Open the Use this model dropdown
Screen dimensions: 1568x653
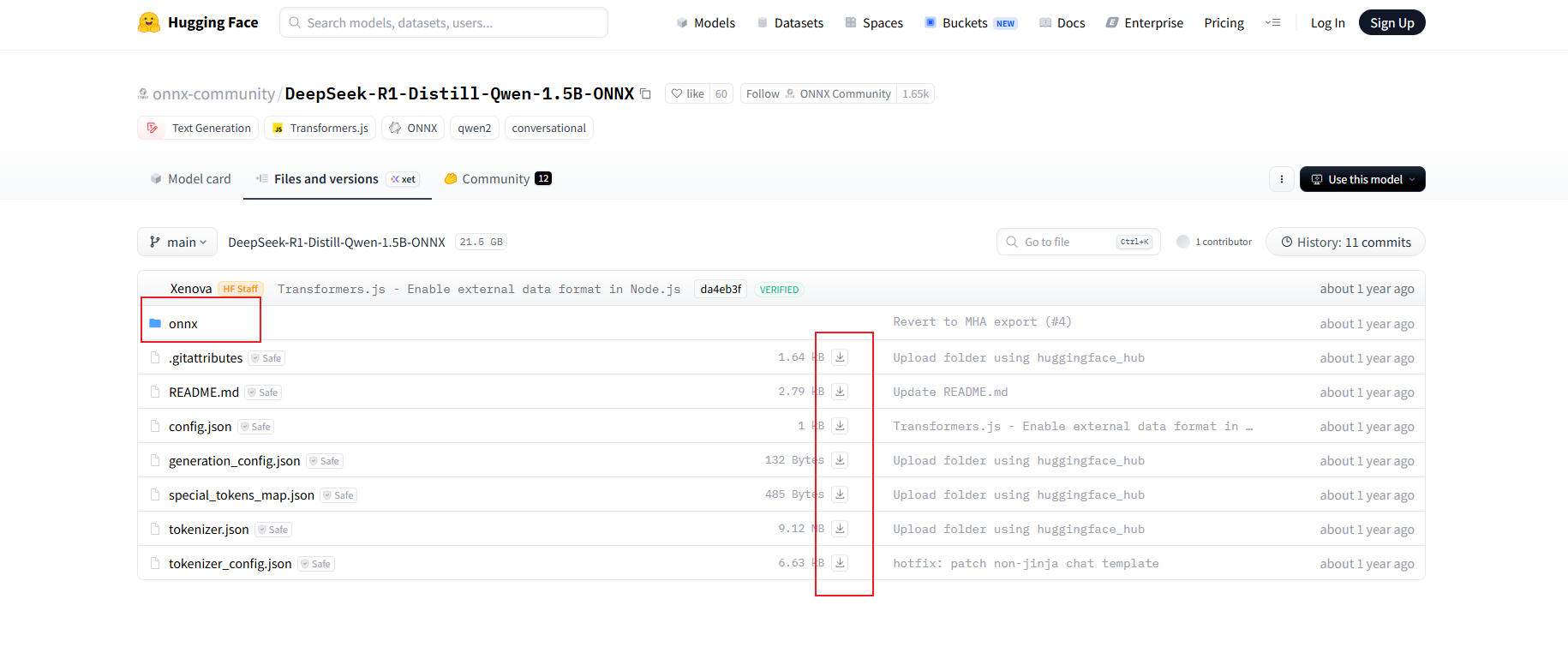coord(1362,179)
